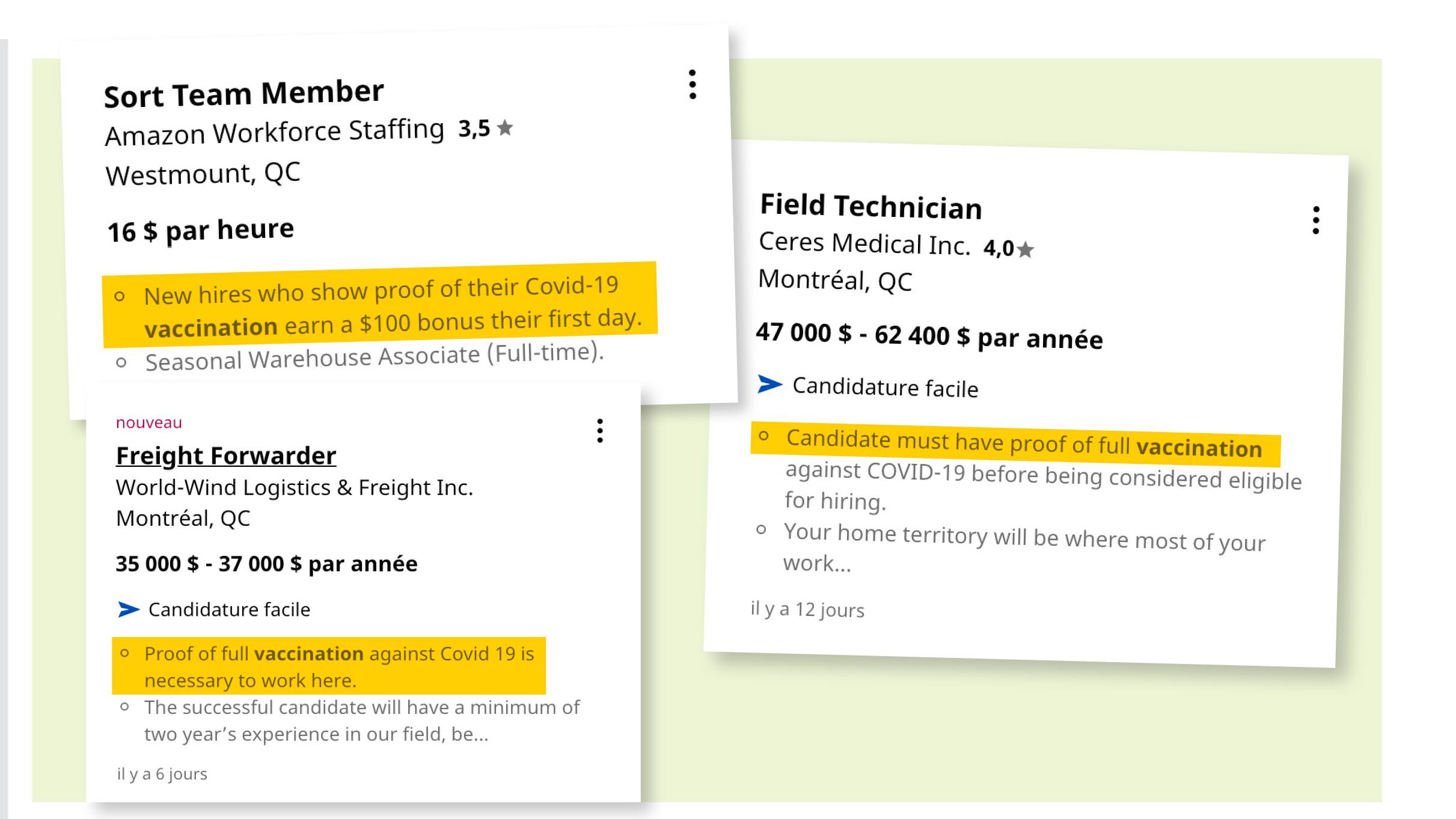The height and width of the screenshot is (819, 1456).
Task: Open three-dot menu on Field Technician card
Action: (1316, 221)
